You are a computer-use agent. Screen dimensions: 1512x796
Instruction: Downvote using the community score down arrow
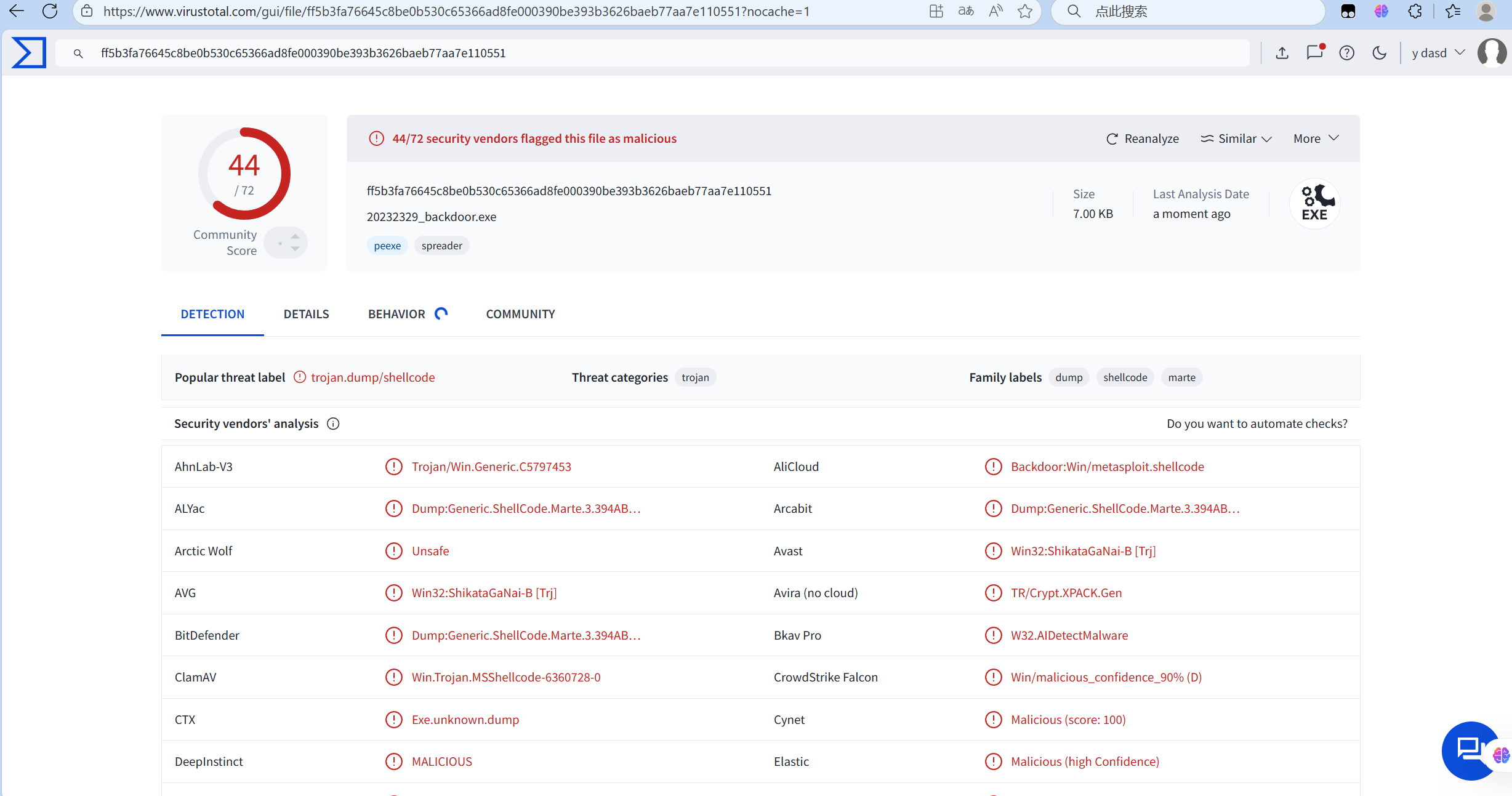[296, 249]
